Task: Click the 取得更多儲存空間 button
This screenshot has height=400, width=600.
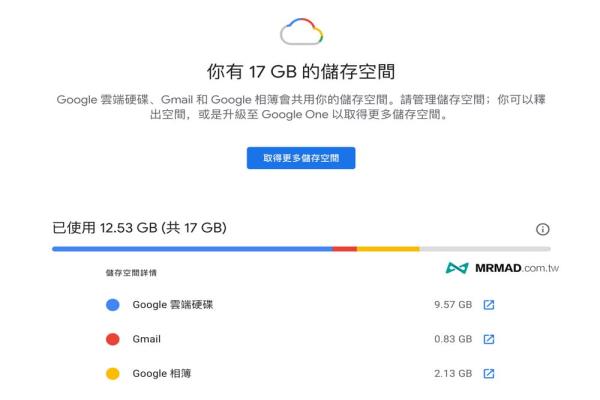Action: pos(301,158)
